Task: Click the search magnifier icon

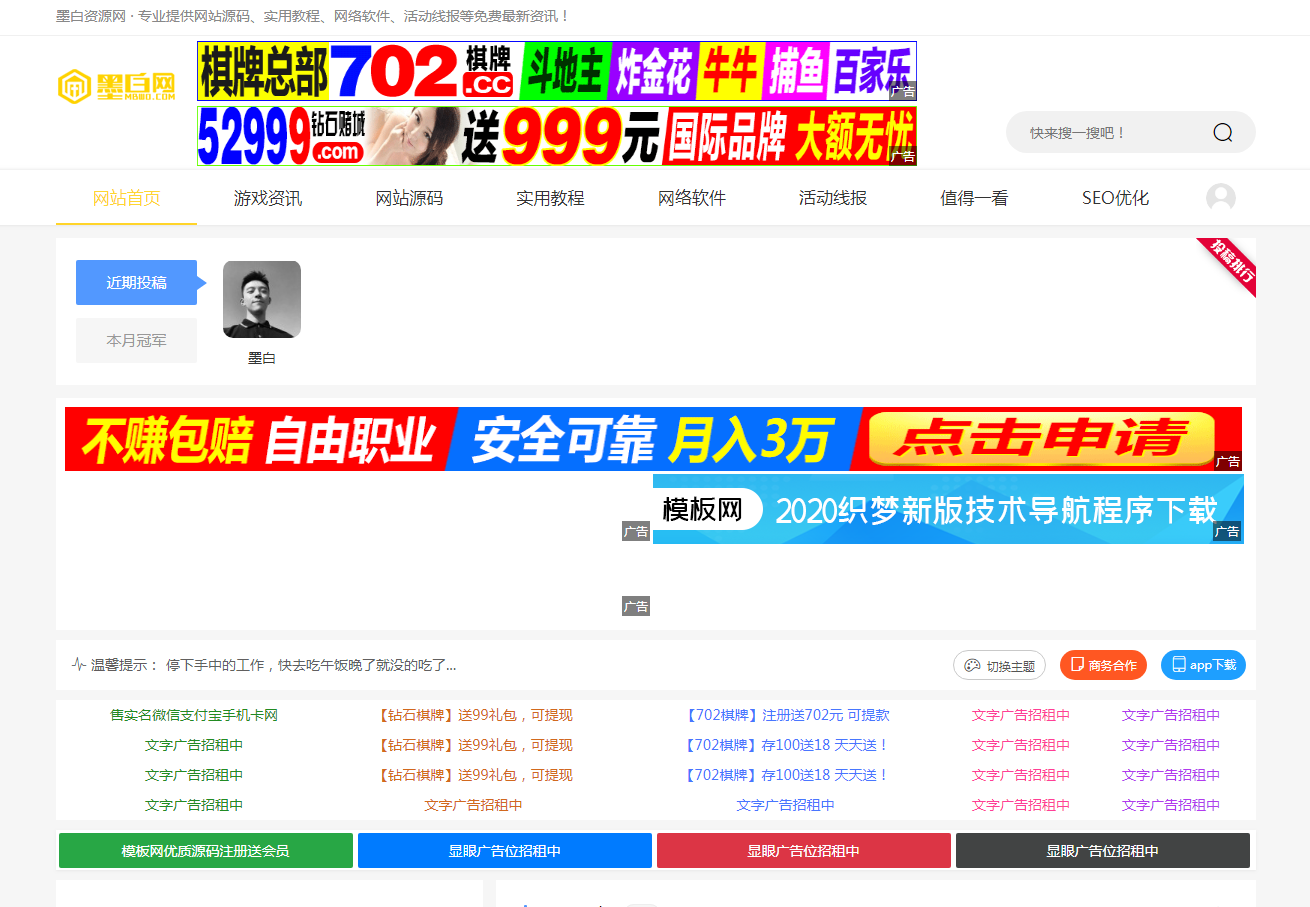Action: click(x=1222, y=133)
